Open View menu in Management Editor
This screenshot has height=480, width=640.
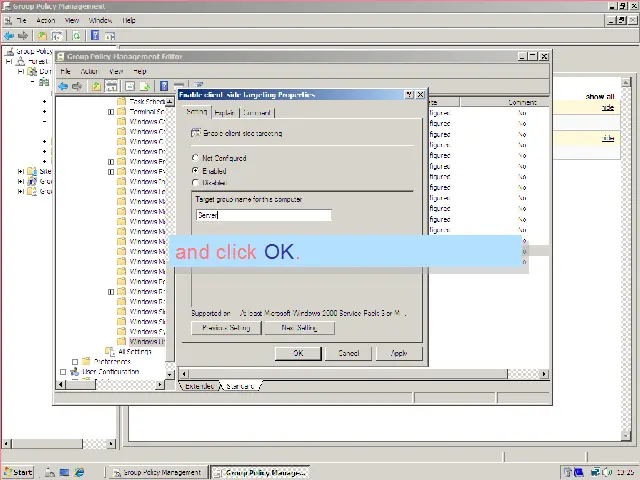(116, 71)
